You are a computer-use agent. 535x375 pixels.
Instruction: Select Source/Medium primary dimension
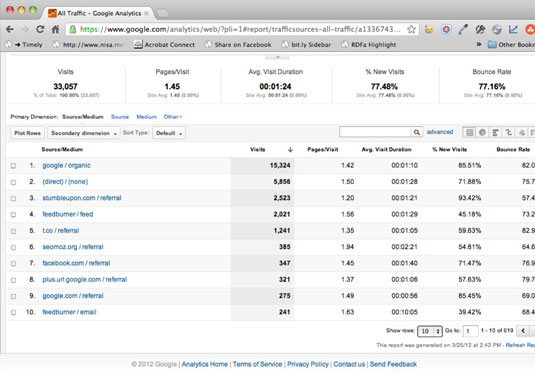pos(83,117)
